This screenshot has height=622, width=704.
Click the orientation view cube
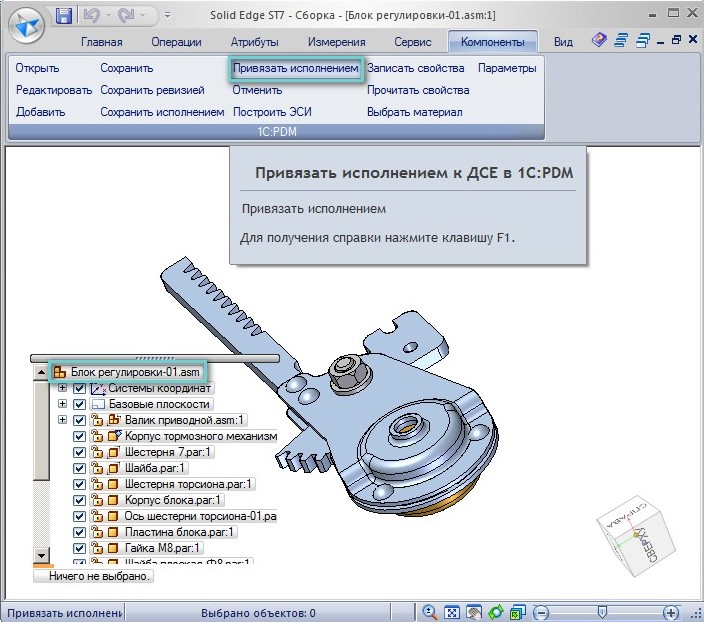pyautogui.click(x=636, y=536)
